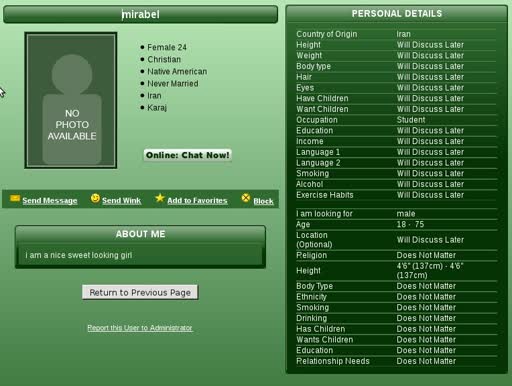Click the Eyes label
512x386 pixels.
[305, 88]
